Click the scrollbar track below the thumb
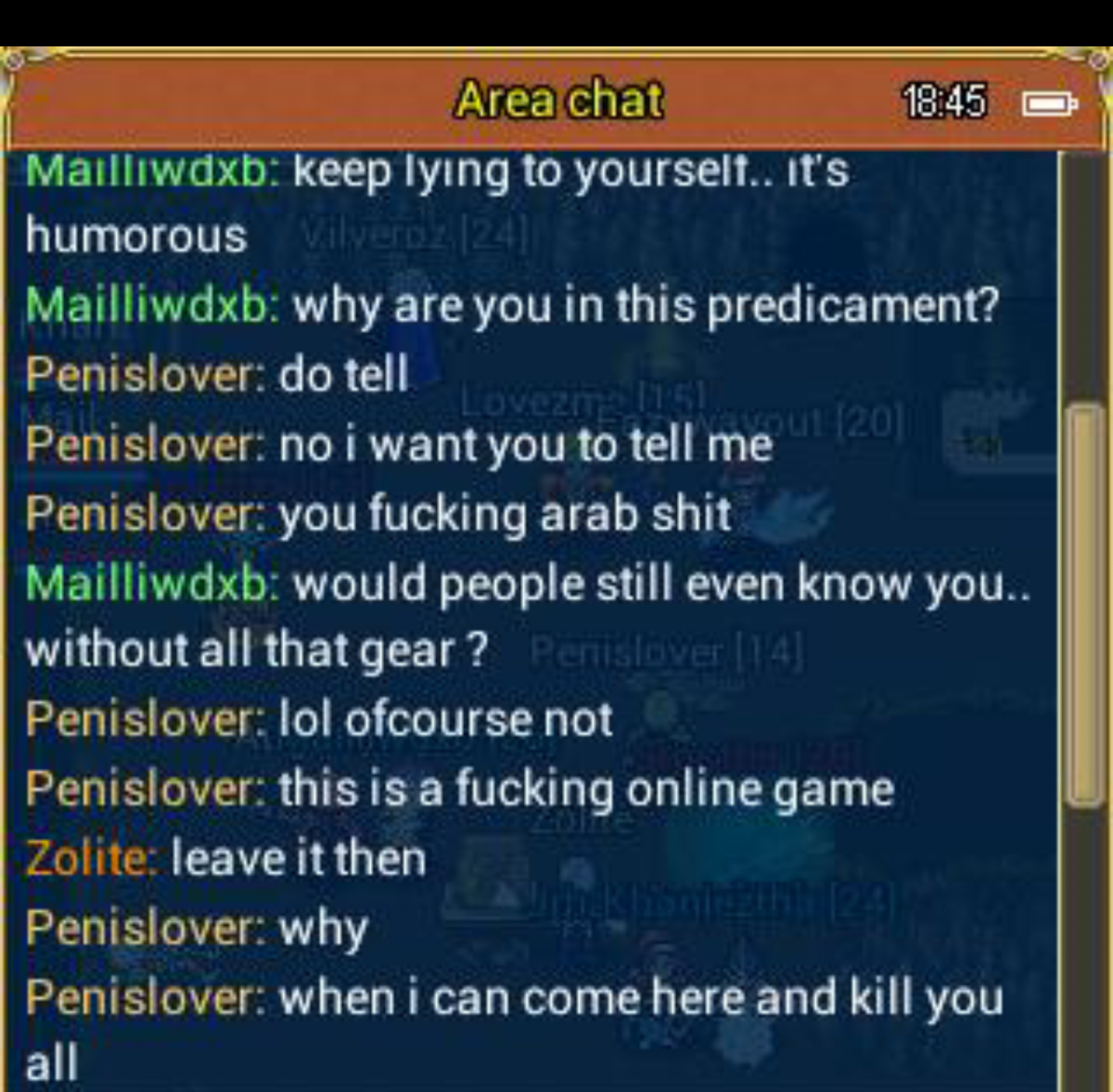Screen dimensions: 1113x1092 tap(1085, 946)
